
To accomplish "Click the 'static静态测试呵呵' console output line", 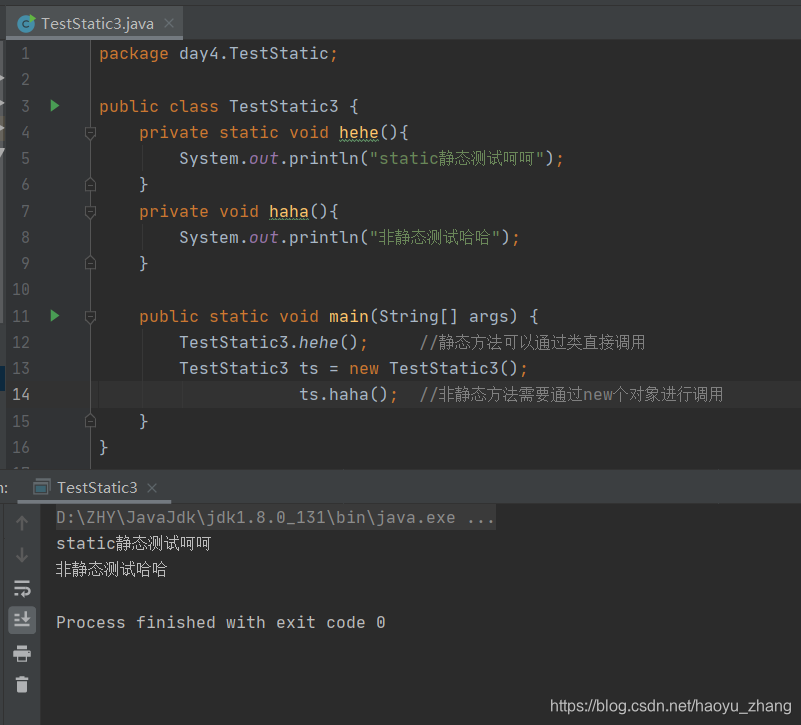I will tap(133, 544).
